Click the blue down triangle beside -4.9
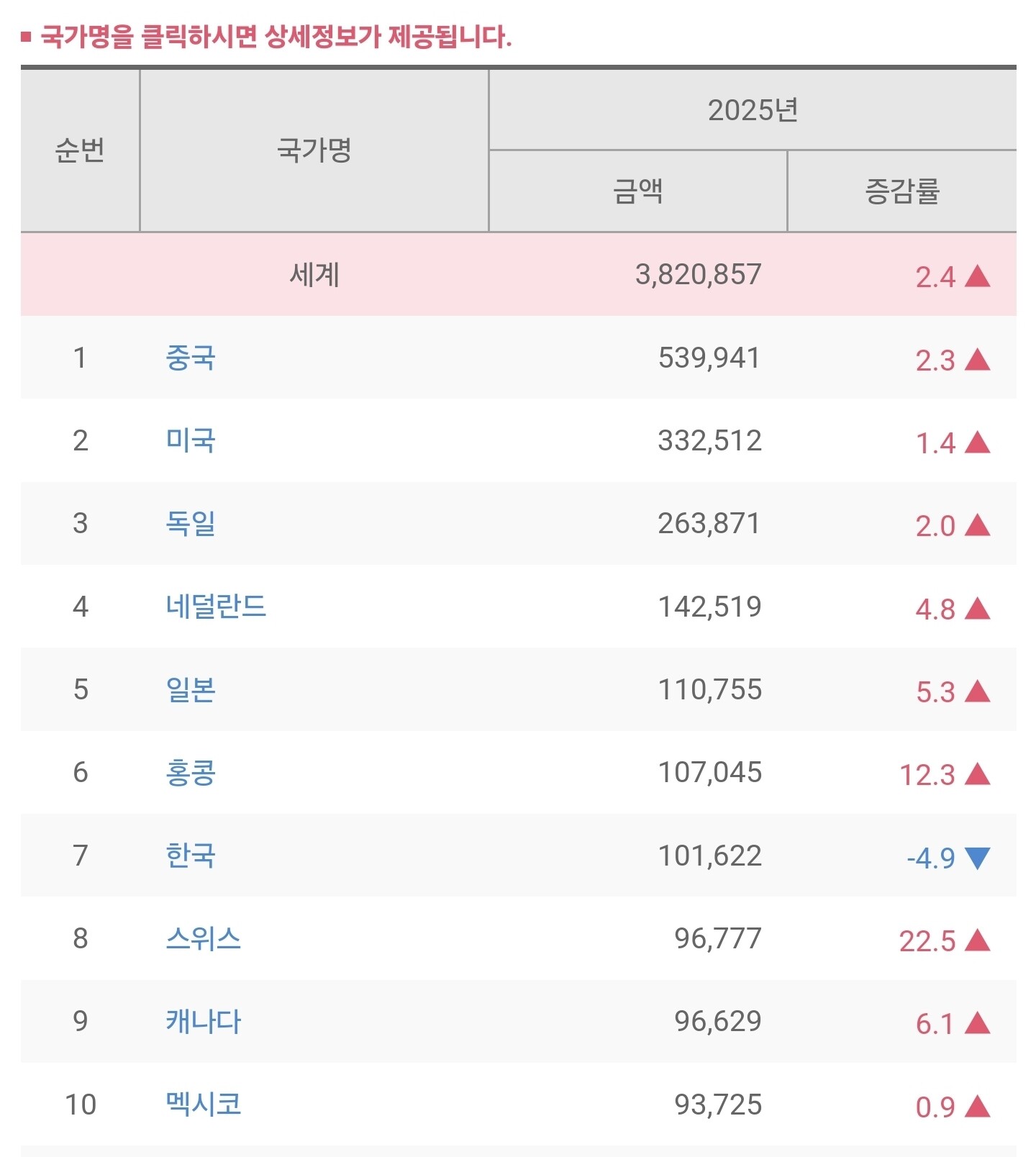Screen dimensions: 1036x1157 tap(977, 858)
